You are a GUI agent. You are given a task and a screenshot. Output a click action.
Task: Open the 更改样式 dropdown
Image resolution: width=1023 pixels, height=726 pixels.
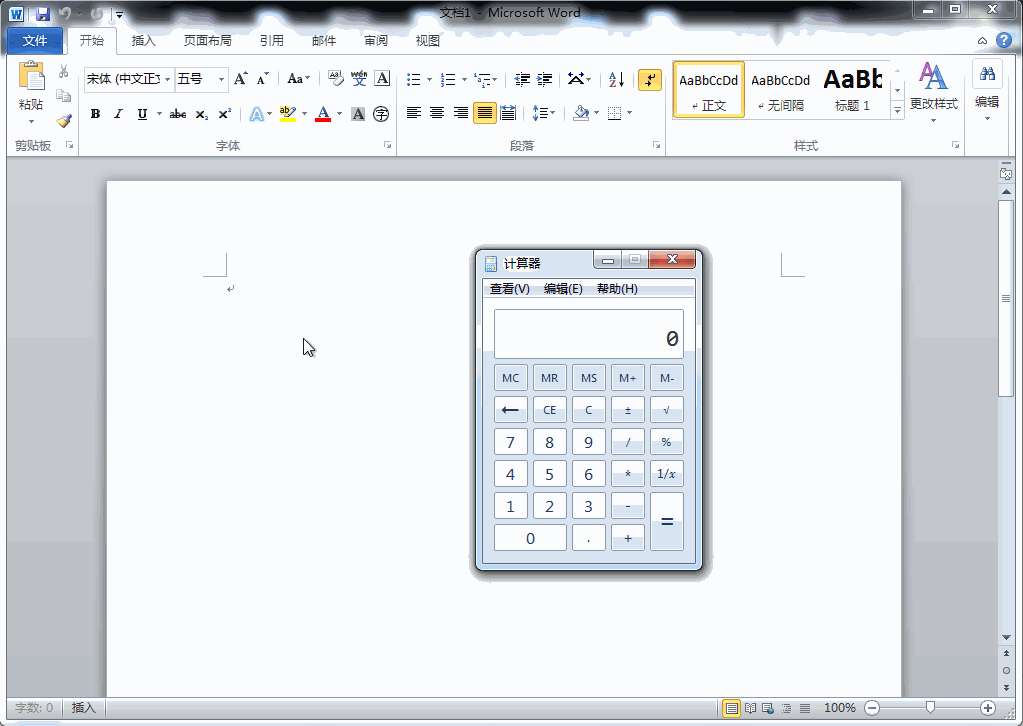click(933, 90)
